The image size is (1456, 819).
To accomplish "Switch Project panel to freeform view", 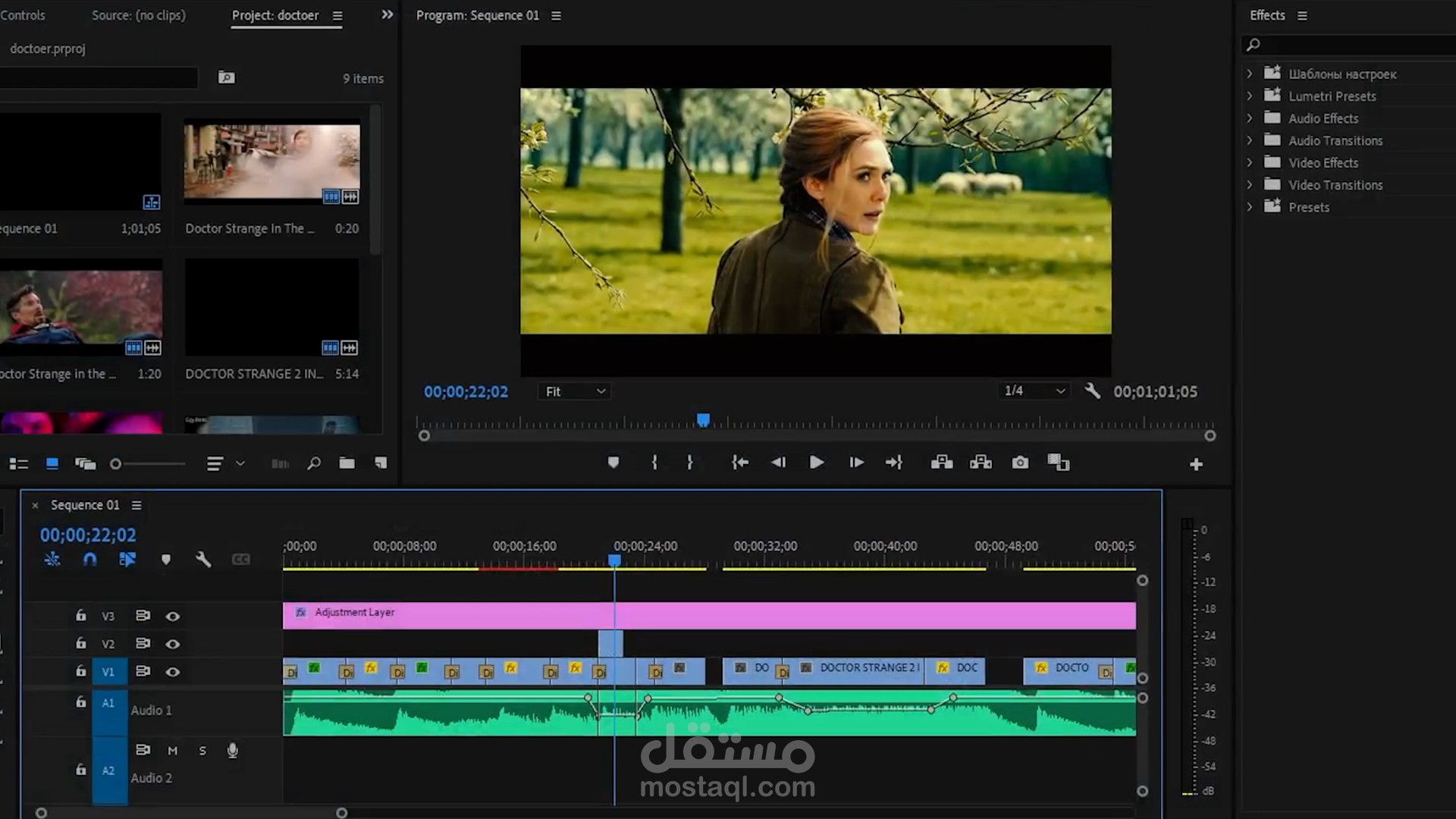I will [x=85, y=463].
